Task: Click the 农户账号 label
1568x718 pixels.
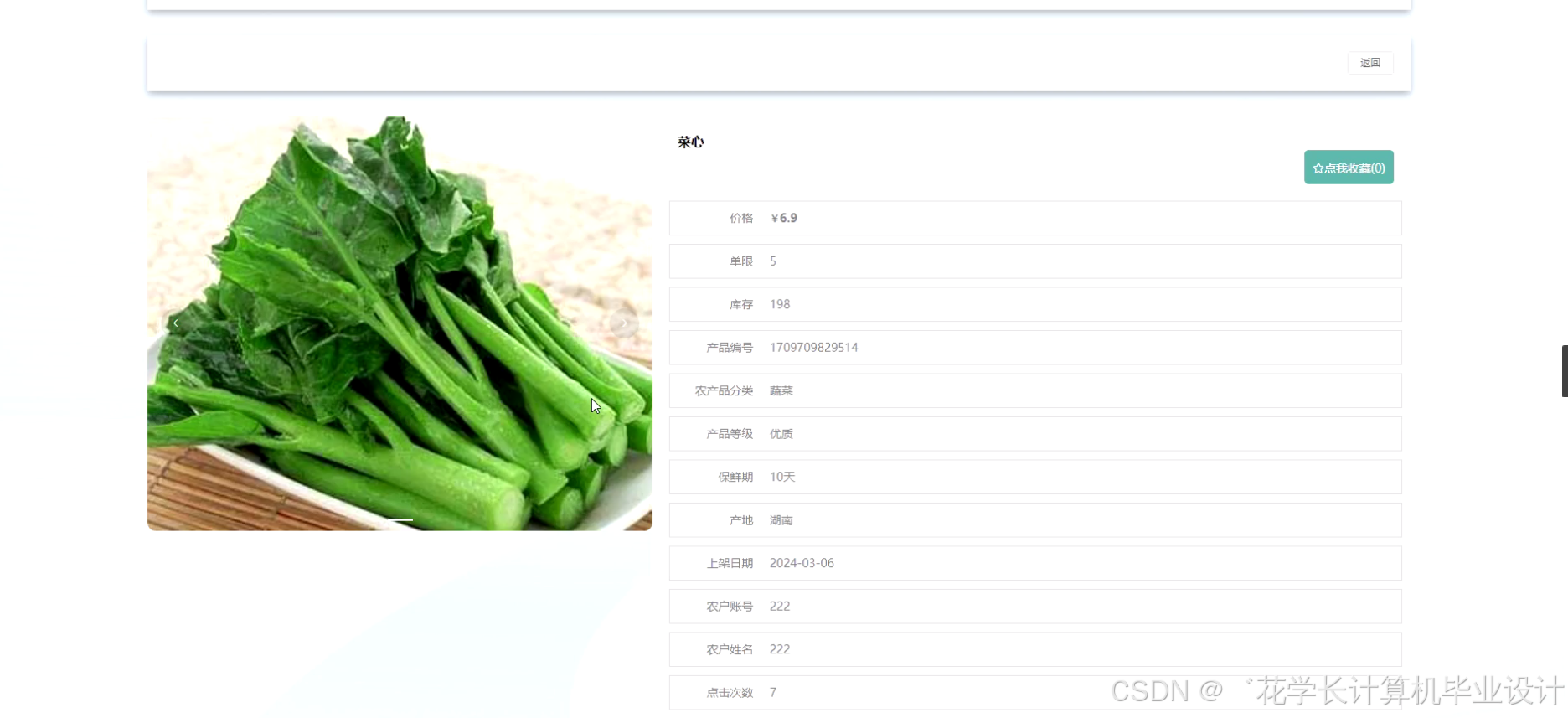Action: tap(730, 607)
